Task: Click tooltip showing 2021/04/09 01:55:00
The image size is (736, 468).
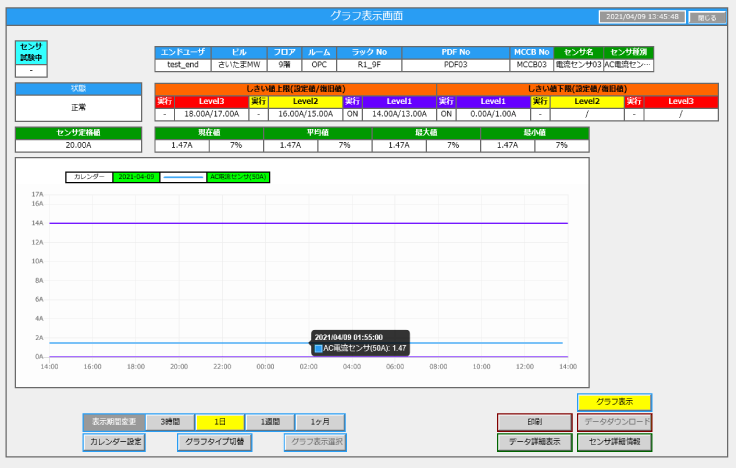Action: (x=360, y=343)
